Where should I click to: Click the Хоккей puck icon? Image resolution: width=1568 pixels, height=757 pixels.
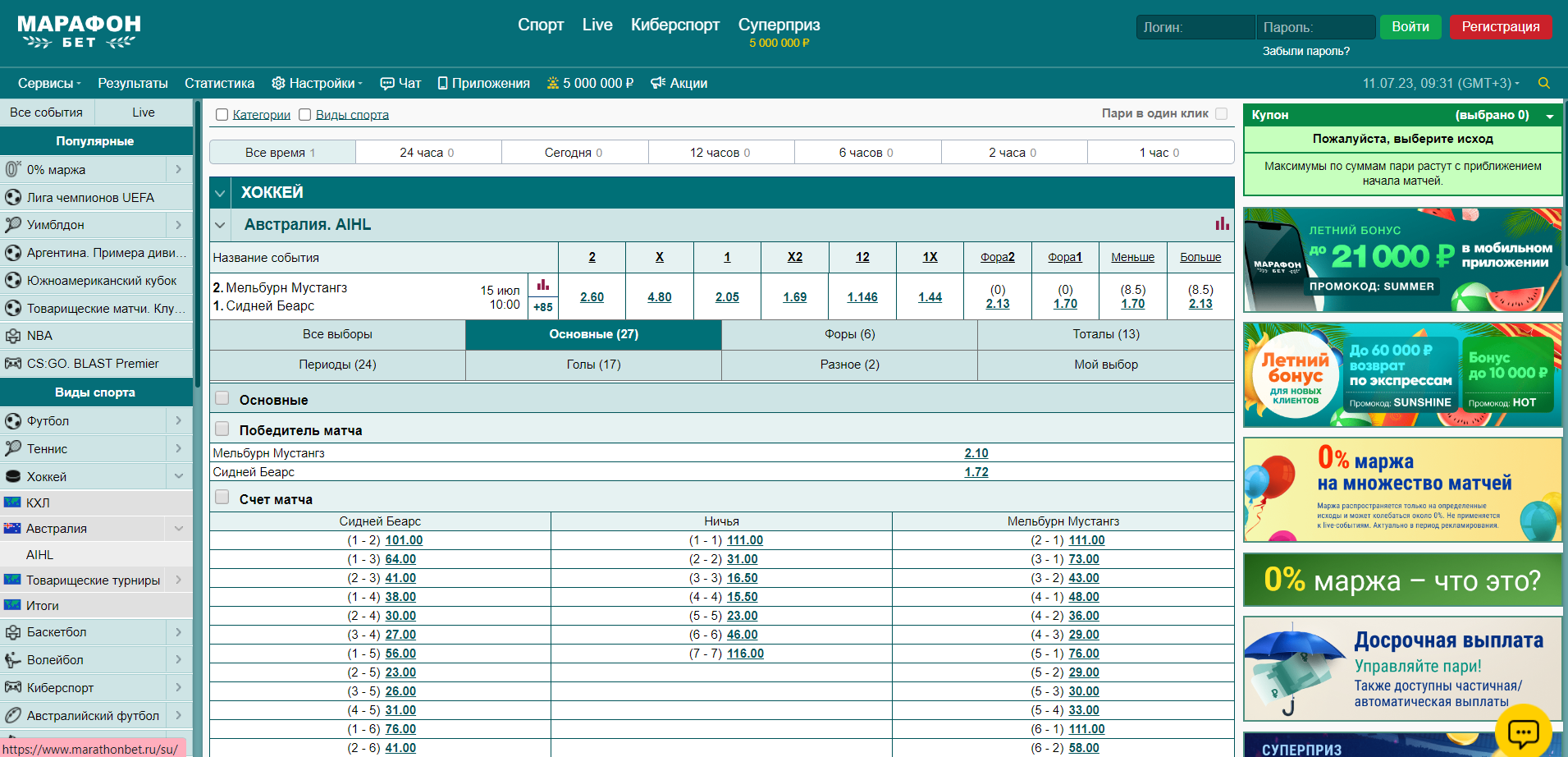tap(13, 476)
